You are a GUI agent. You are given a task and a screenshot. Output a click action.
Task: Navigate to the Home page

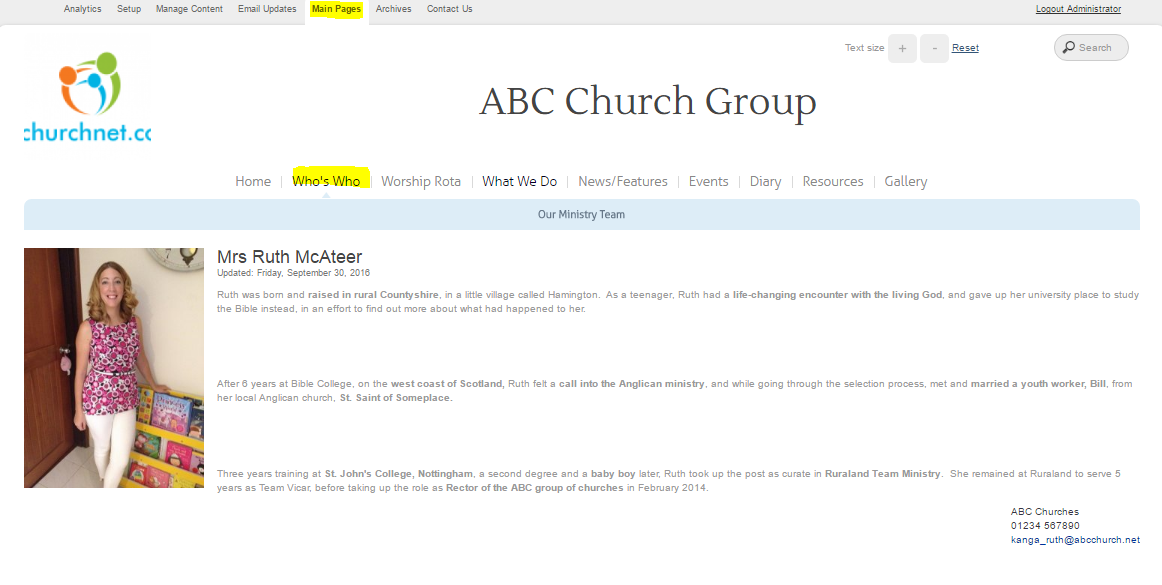pyautogui.click(x=253, y=181)
